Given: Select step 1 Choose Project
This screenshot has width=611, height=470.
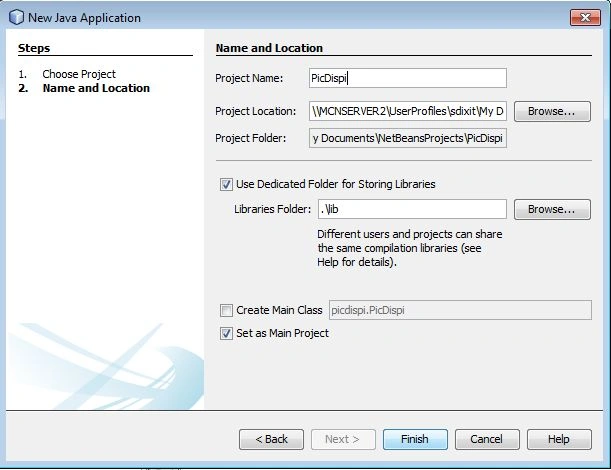Looking at the screenshot, I should [79, 74].
